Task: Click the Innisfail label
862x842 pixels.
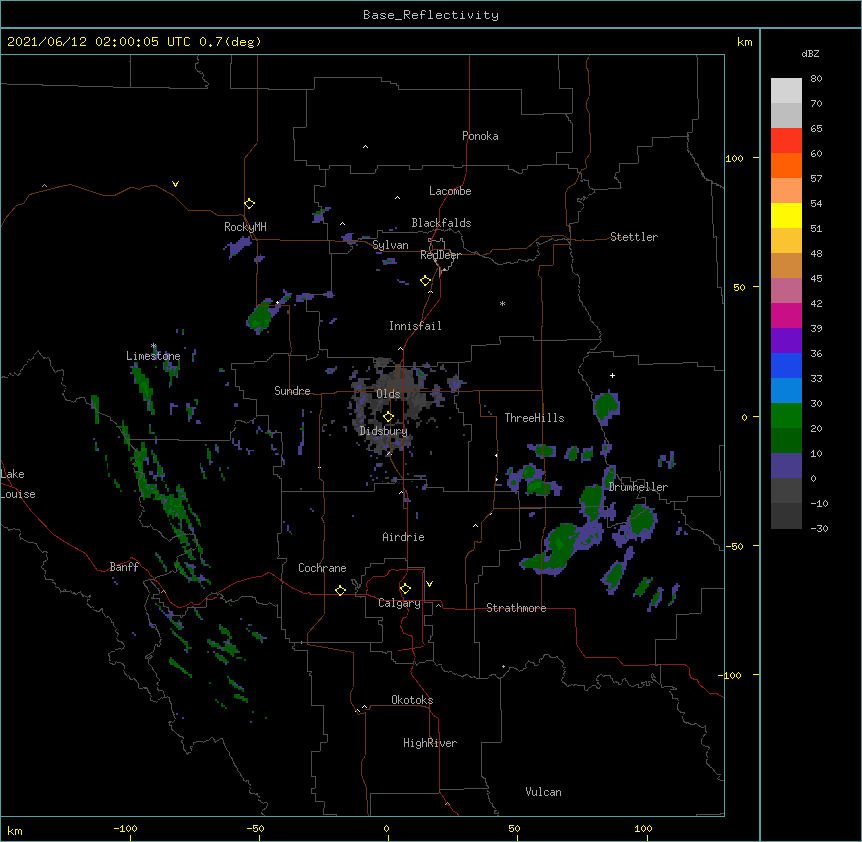Action: click(415, 326)
